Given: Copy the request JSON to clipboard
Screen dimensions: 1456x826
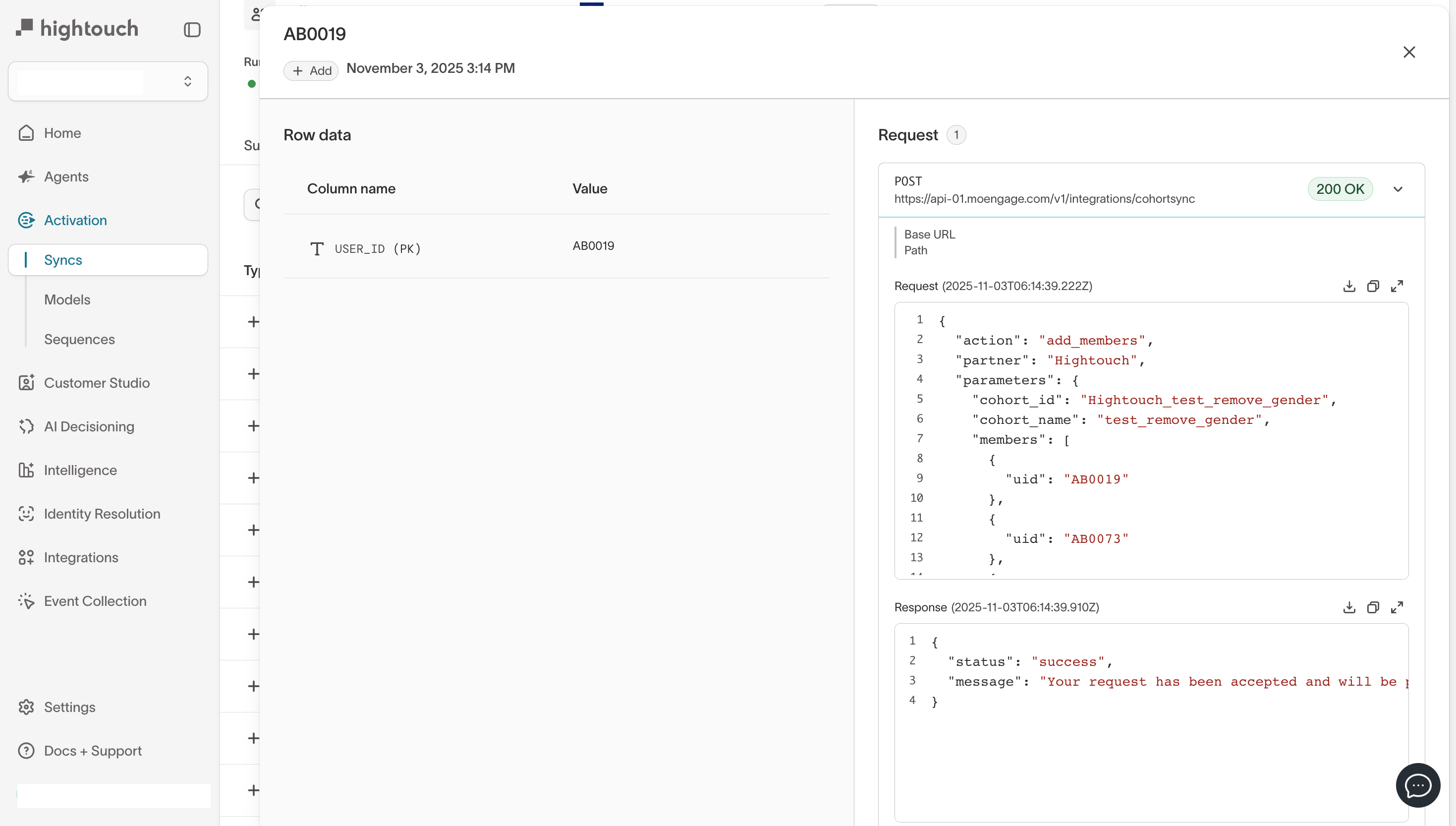Looking at the screenshot, I should pos(1373,286).
